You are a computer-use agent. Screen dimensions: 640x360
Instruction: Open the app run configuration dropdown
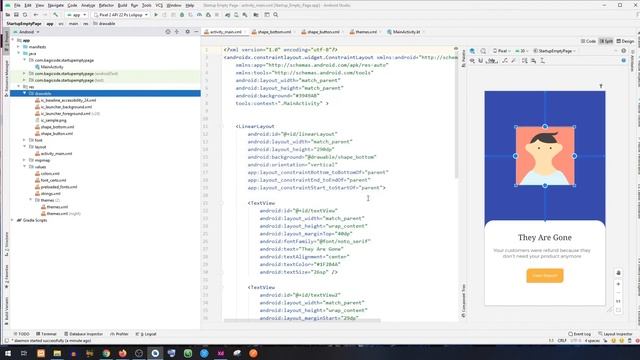point(76,15)
